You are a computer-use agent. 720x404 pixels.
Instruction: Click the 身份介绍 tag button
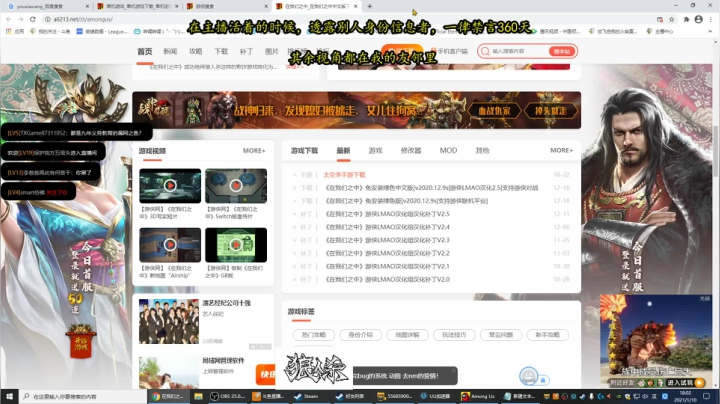point(360,335)
